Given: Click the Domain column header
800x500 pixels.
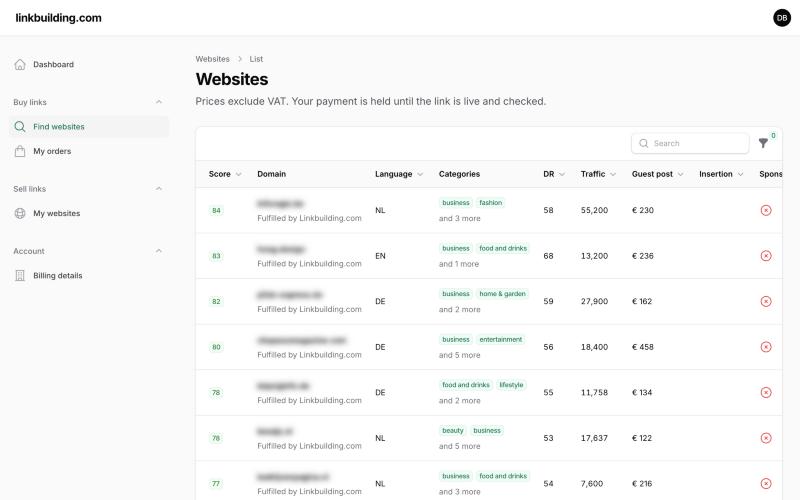Looking at the screenshot, I should [x=271, y=174].
